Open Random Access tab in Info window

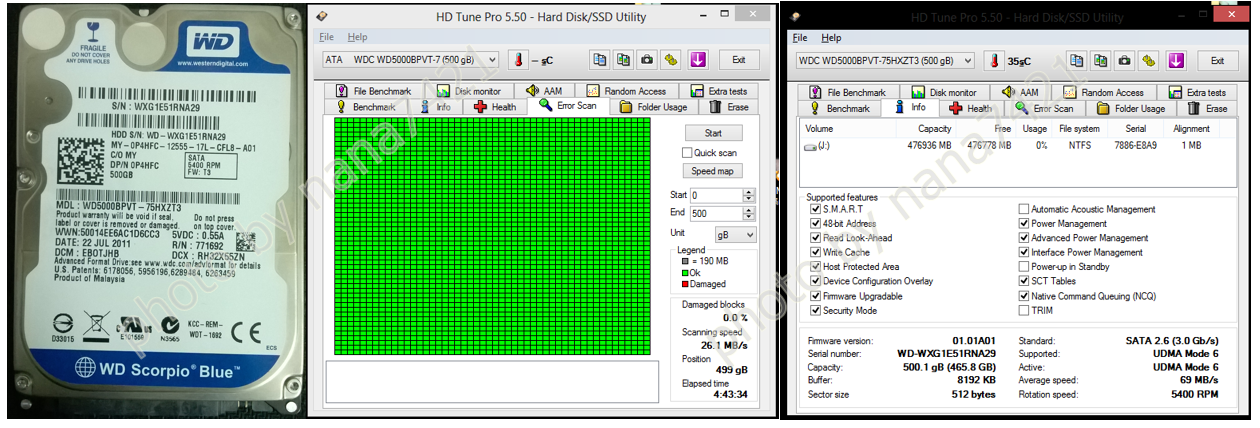[x=1103, y=92]
